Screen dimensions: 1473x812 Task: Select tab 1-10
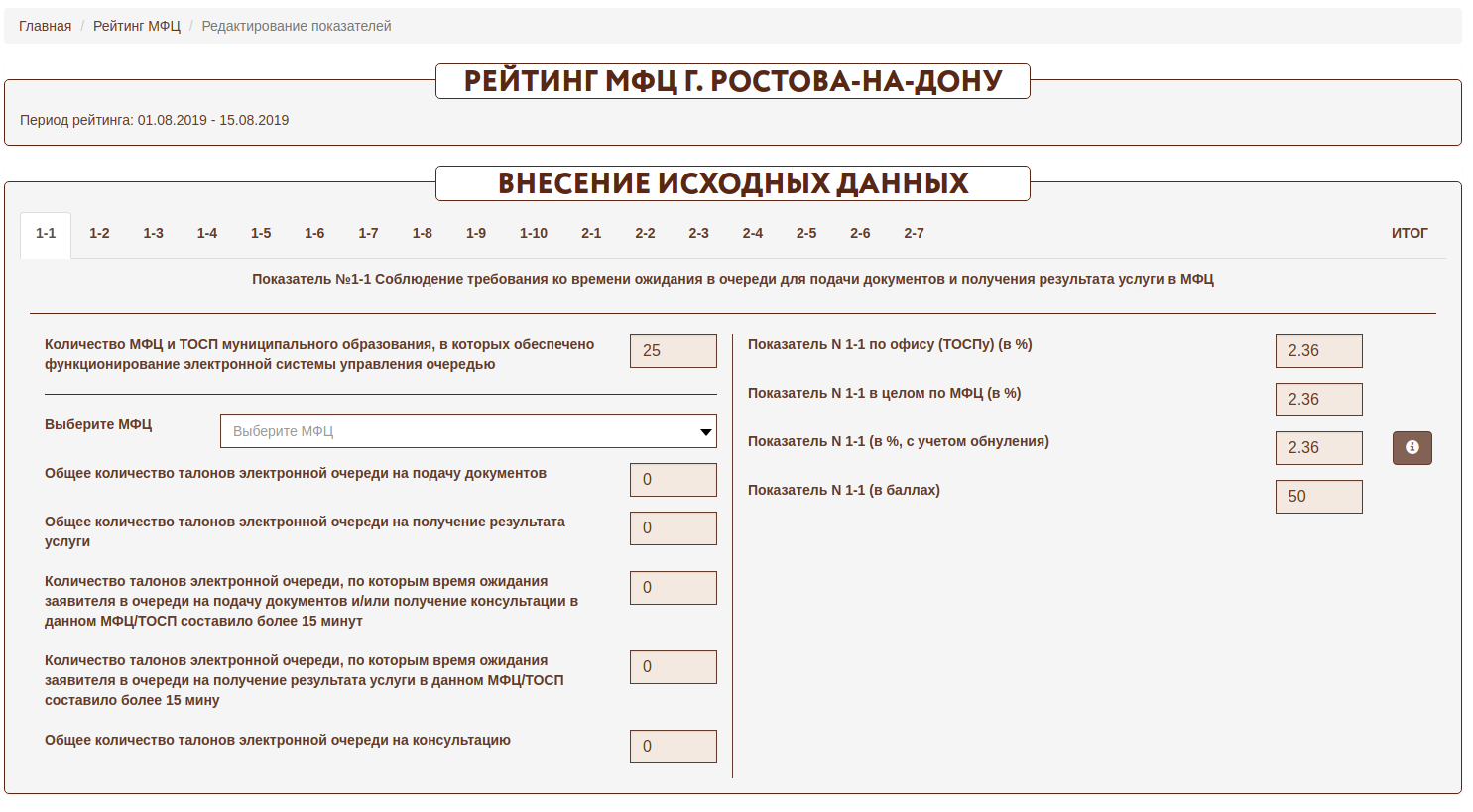(x=533, y=234)
